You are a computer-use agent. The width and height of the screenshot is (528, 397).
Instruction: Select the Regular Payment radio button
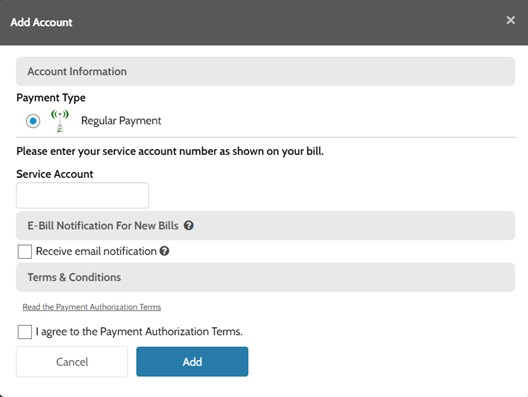coord(33,121)
